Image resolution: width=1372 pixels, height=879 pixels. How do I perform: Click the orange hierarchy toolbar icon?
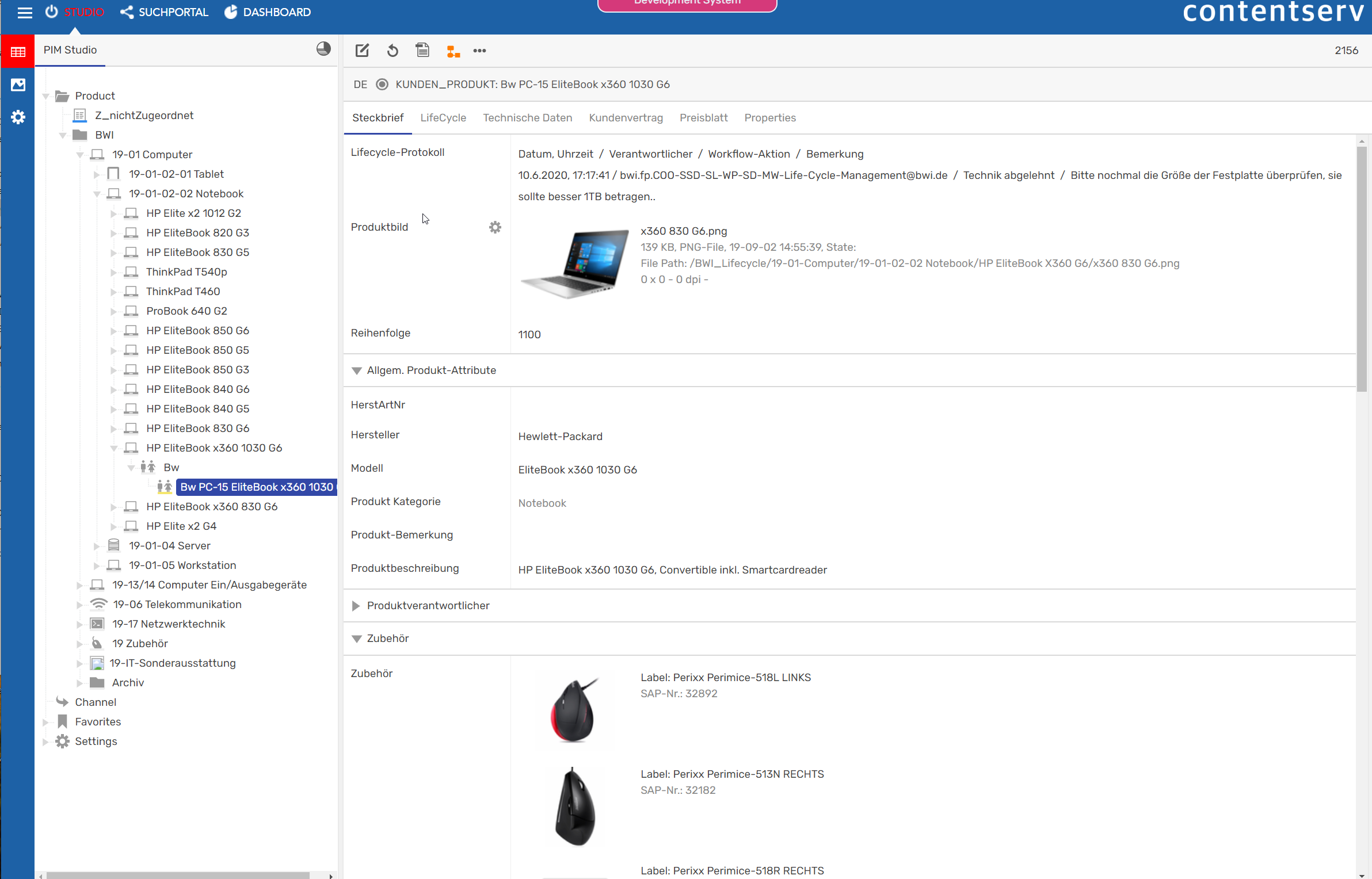click(453, 51)
